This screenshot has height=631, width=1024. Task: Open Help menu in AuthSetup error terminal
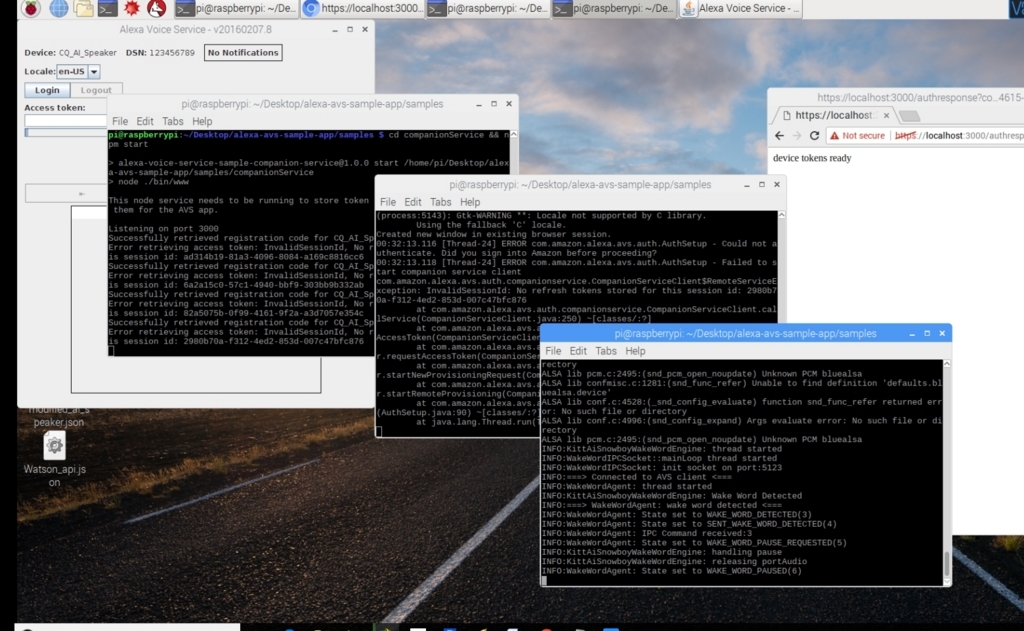tap(470, 202)
